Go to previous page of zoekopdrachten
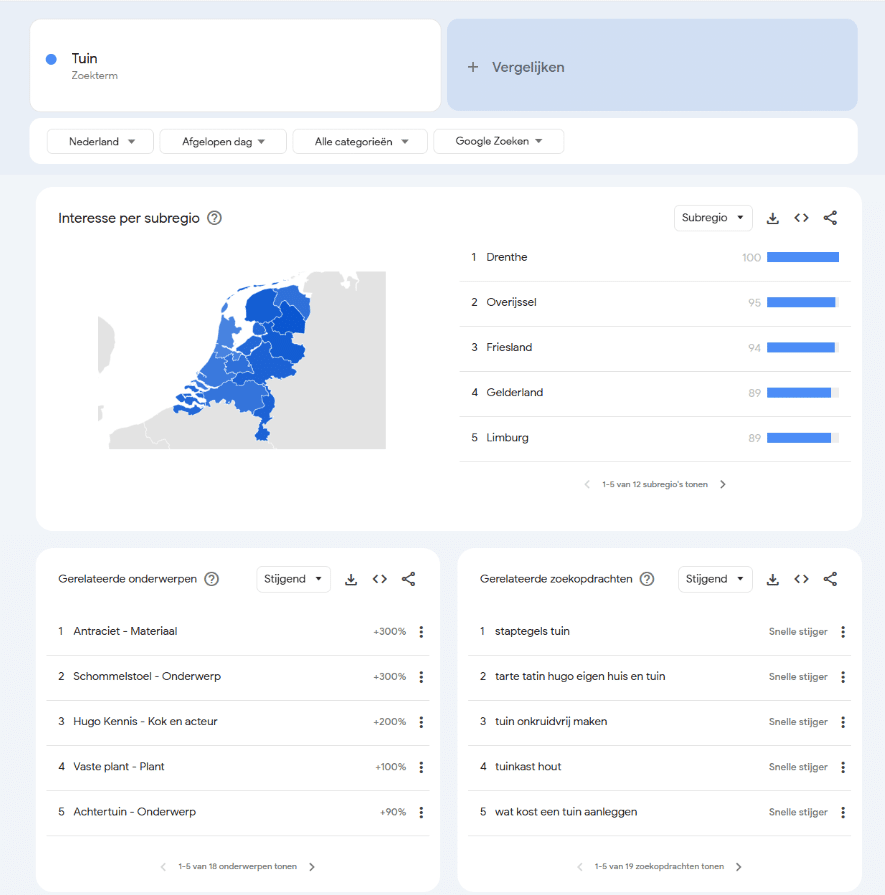The image size is (885, 895). pyautogui.click(x=580, y=867)
